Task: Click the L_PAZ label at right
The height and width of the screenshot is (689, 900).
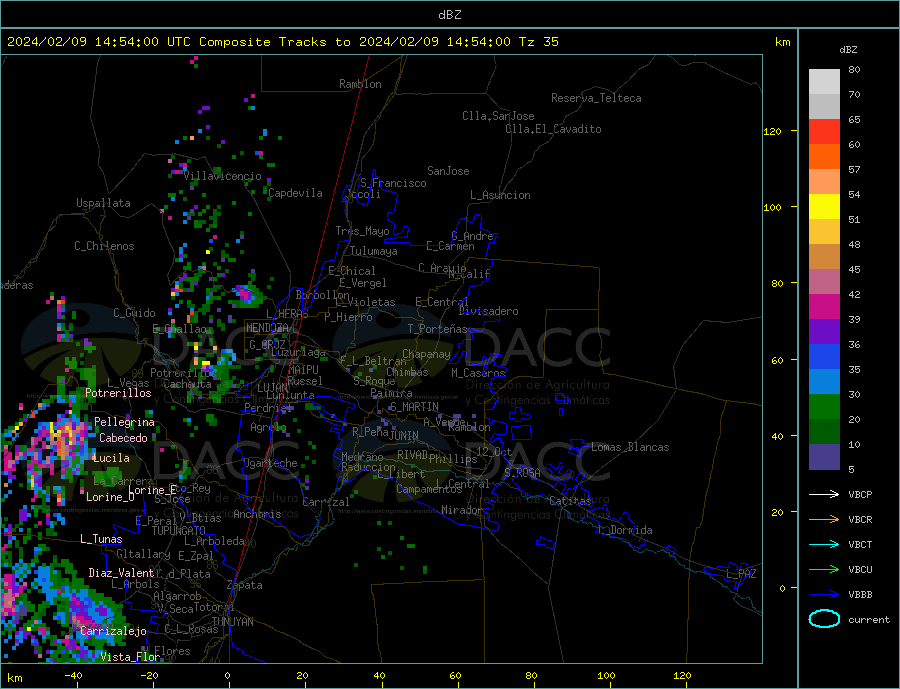Action: click(741, 574)
